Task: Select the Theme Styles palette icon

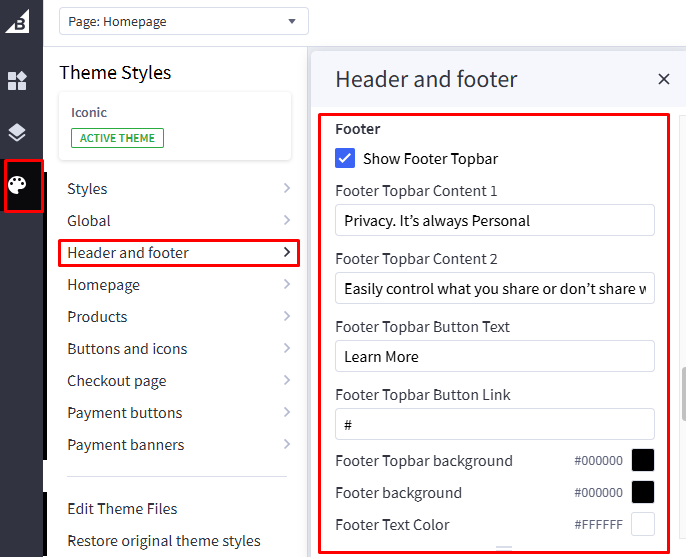Action: coord(19,185)
